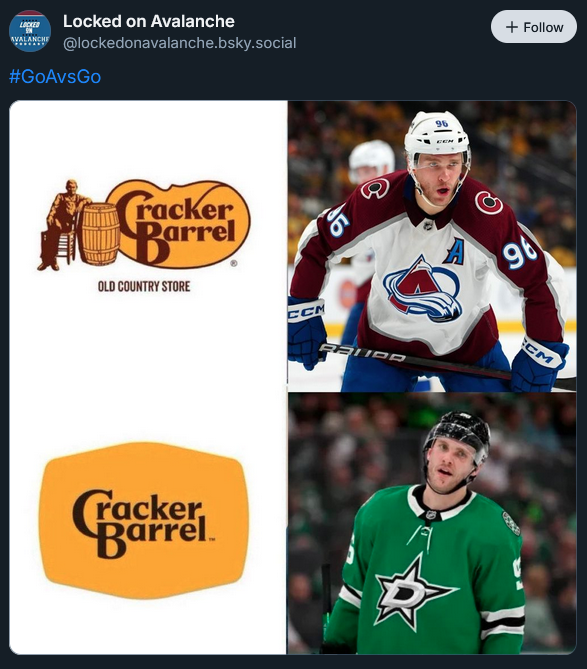
Task: Click the barrel graphic in the old logo
Action: (101, 234)
